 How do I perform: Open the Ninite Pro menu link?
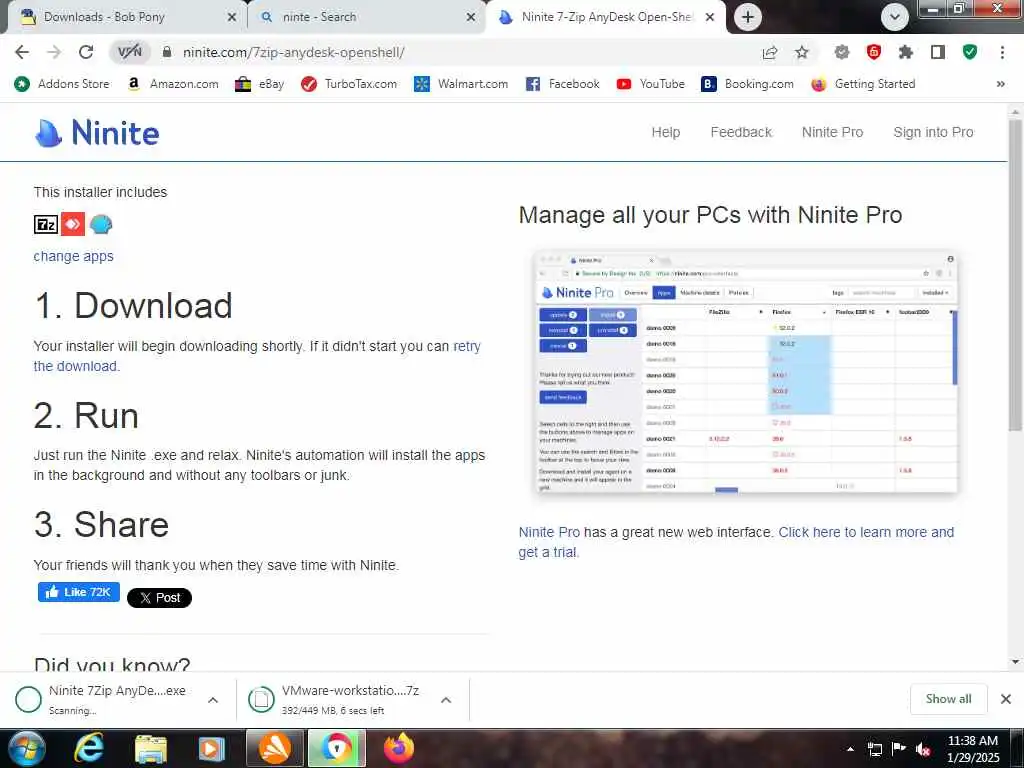point(832,132)
